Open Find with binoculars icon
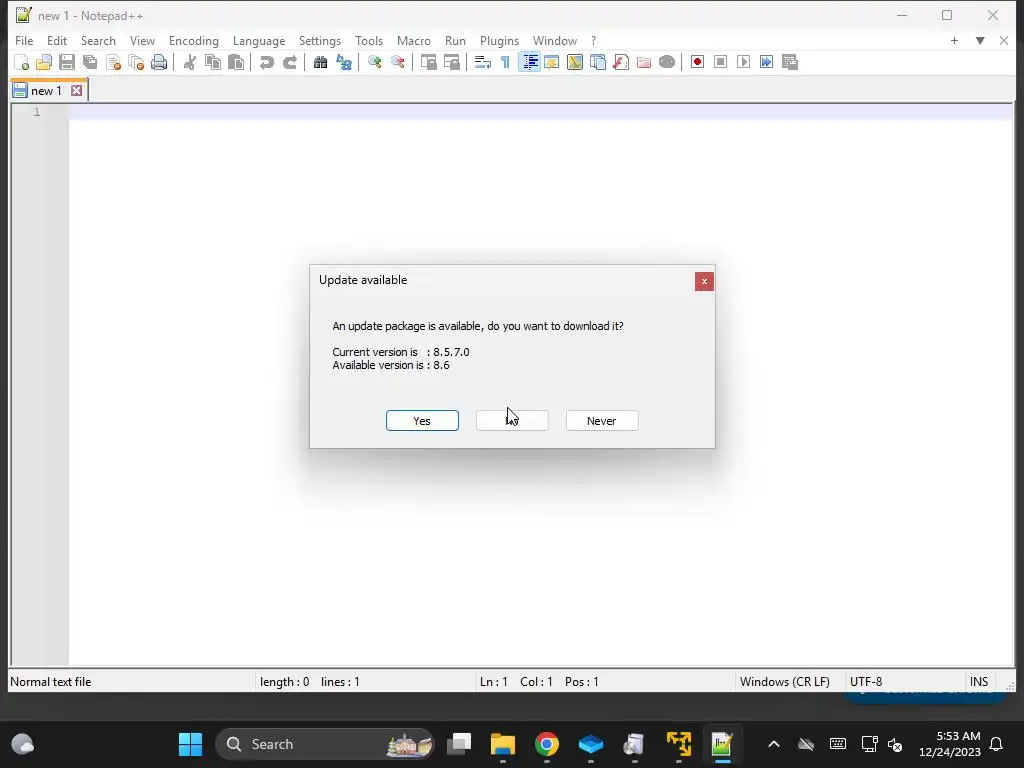 [x=320, y=62]
